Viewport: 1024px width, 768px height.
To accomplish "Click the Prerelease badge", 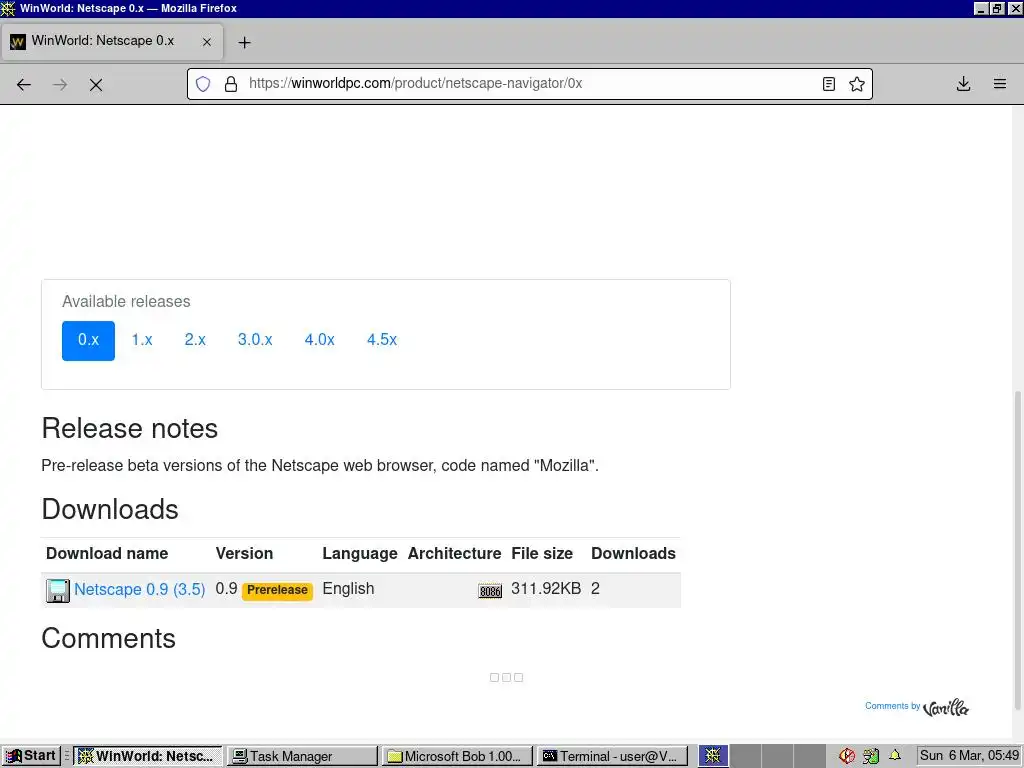I will point(277,590).
